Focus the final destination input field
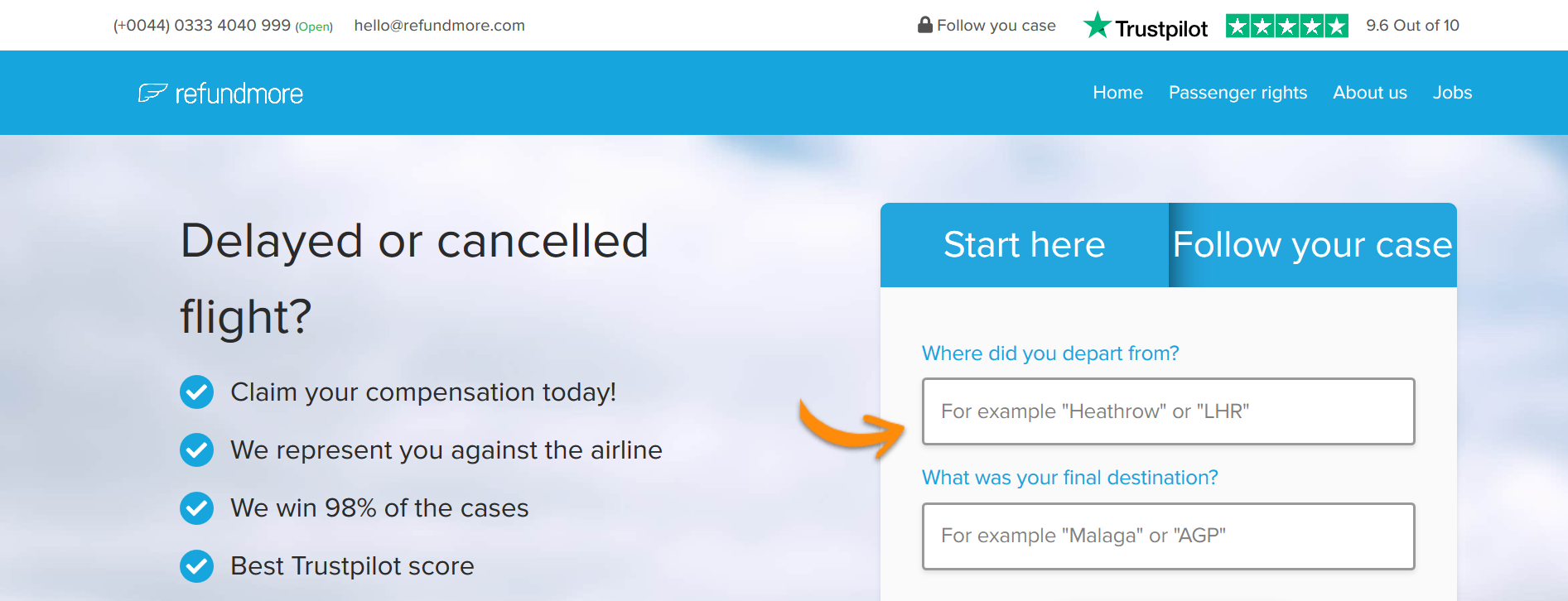This screenshot has height=601, width=1568. coord(1168,536)
